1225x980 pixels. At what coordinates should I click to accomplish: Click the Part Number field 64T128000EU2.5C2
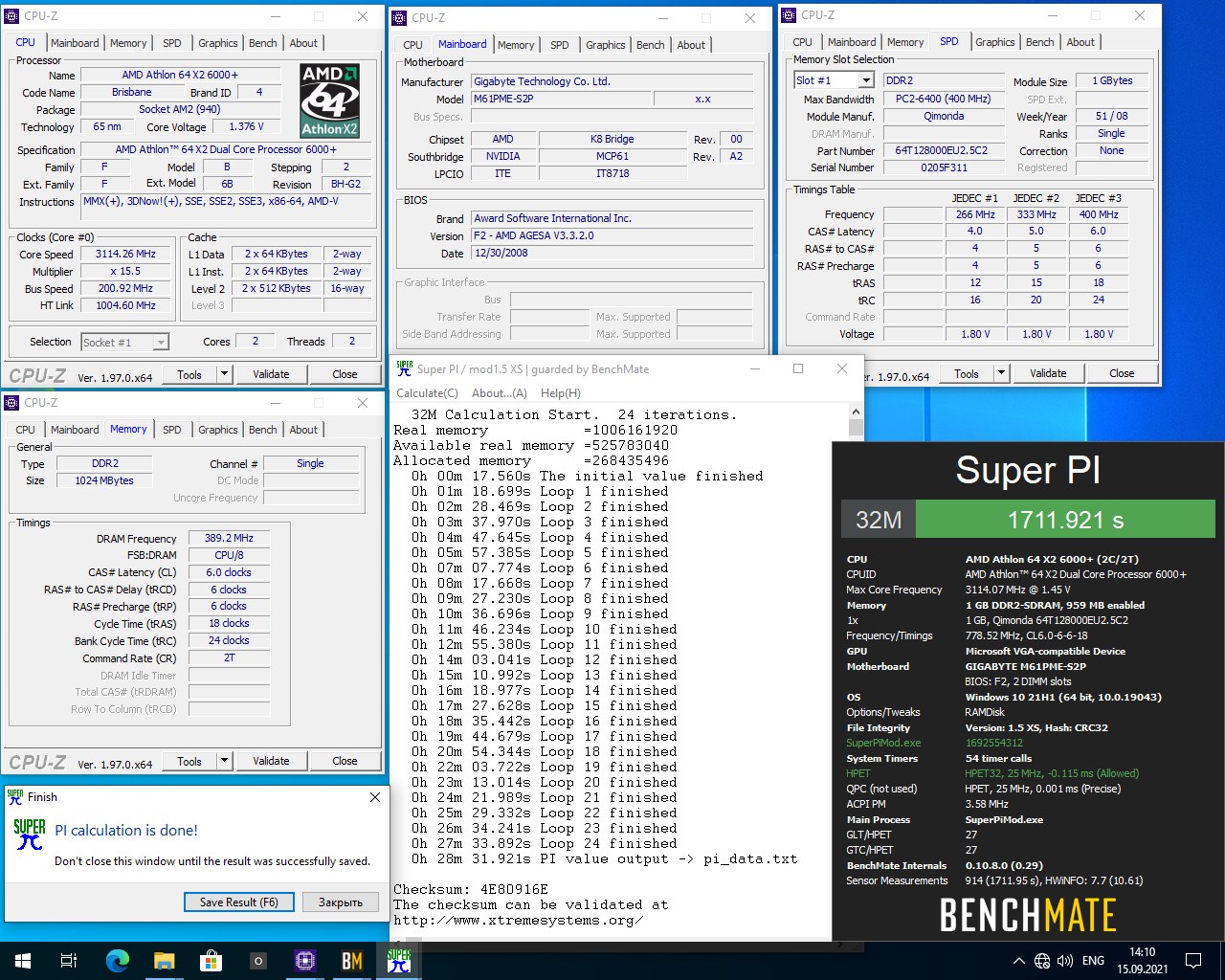click(942, 150)
